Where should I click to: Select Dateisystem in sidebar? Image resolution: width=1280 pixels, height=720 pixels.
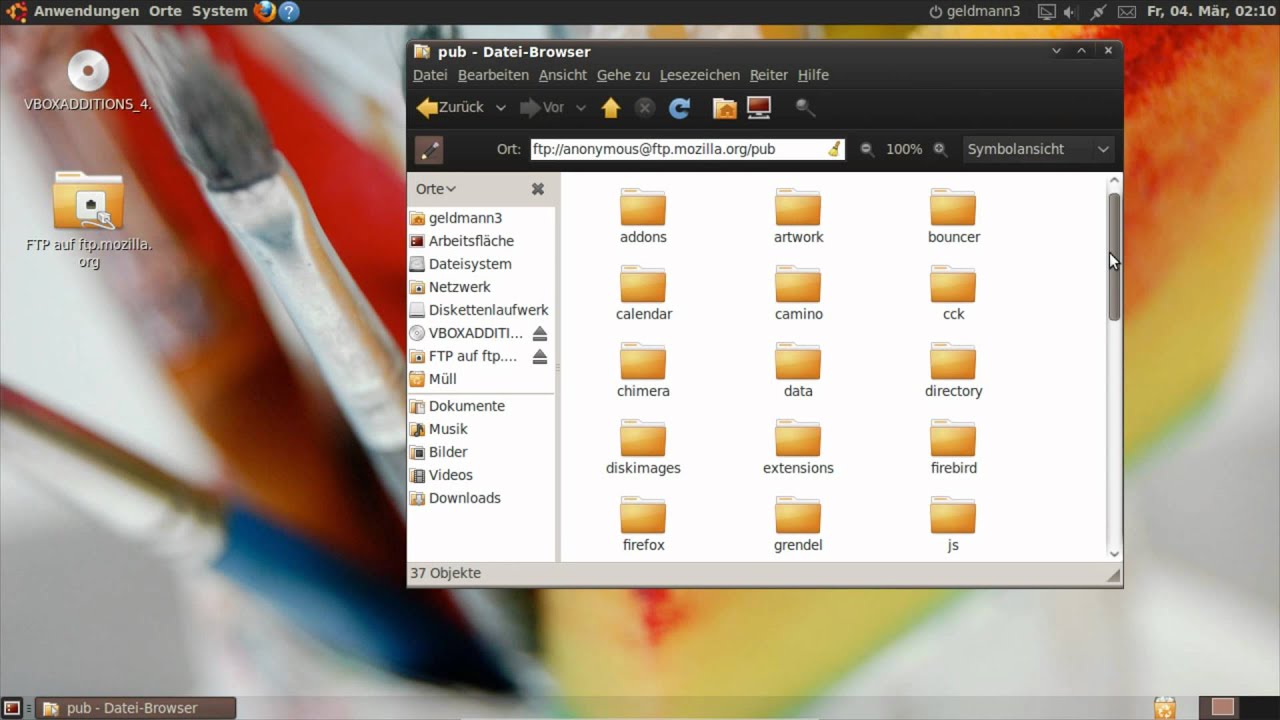[x=480, y=264]
